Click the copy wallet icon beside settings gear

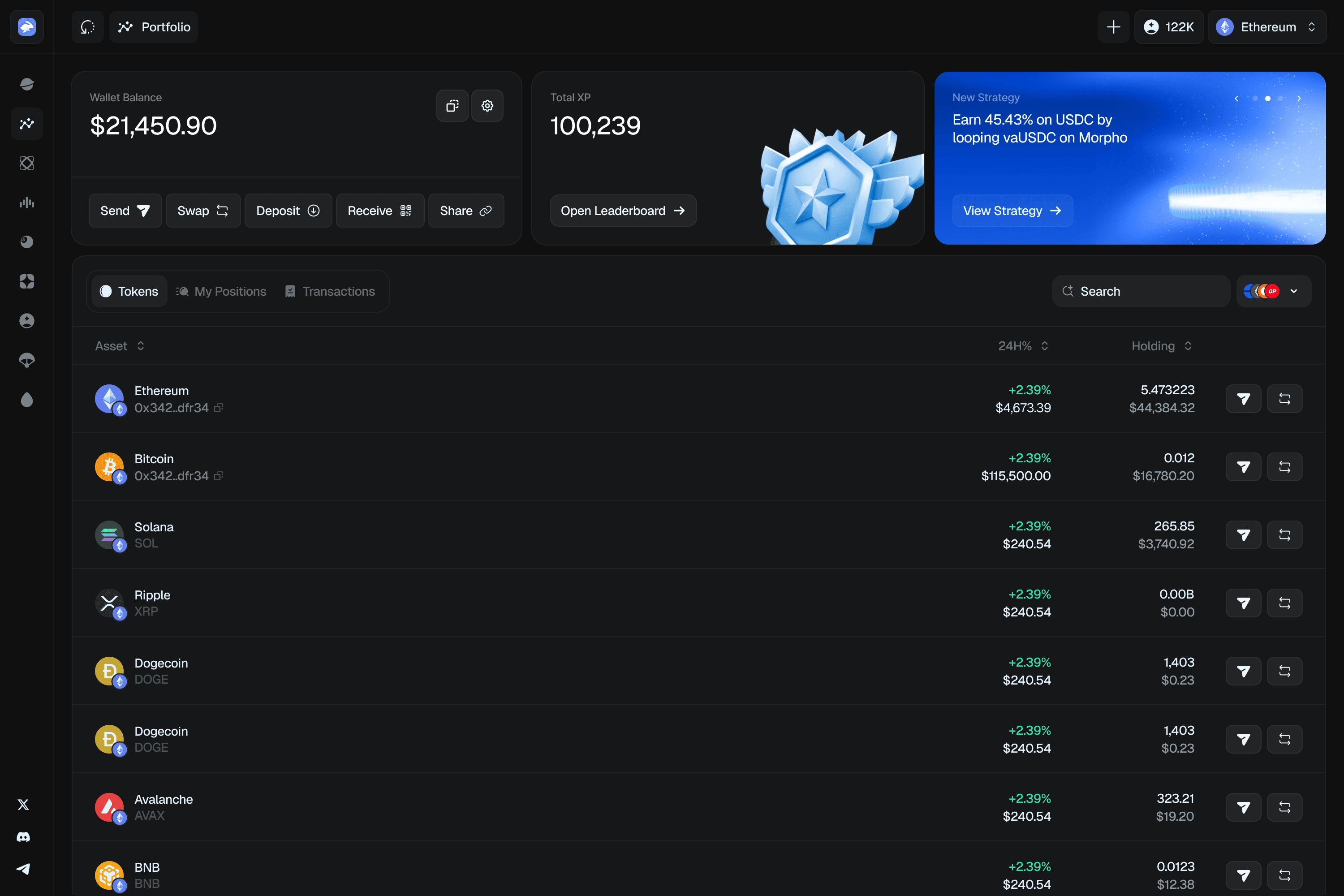(452, 106)
